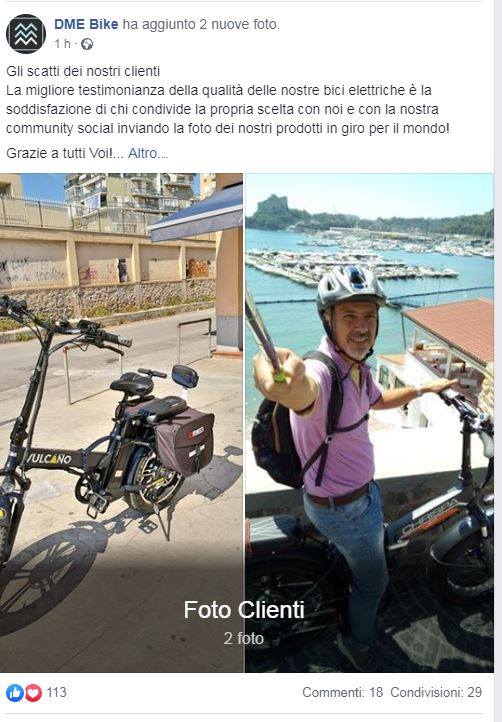Click the cyclist's helmet in the selfie
Screen dimensions: 502x722
[351, 287]
